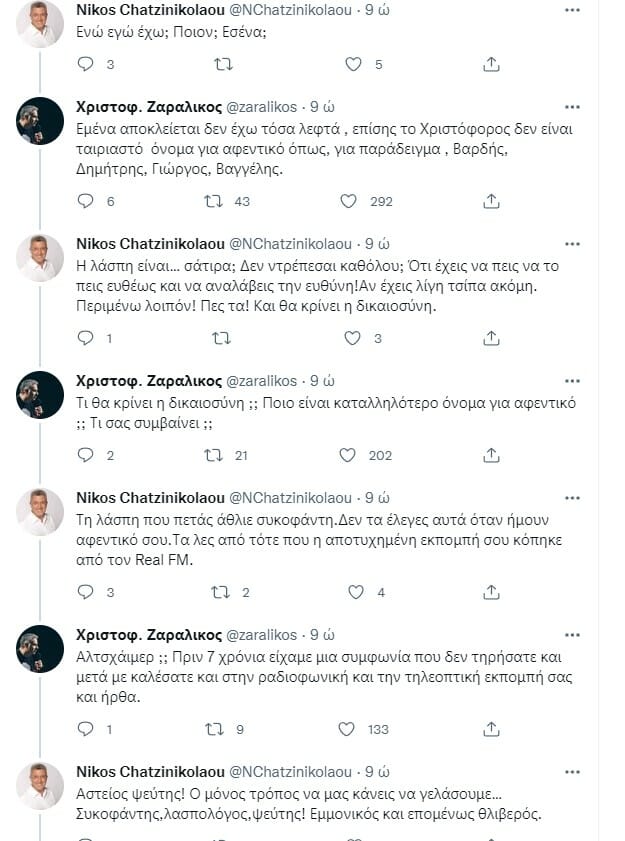Like the tweet with 202 likes
625x841 pixels.
click(348, 455)
